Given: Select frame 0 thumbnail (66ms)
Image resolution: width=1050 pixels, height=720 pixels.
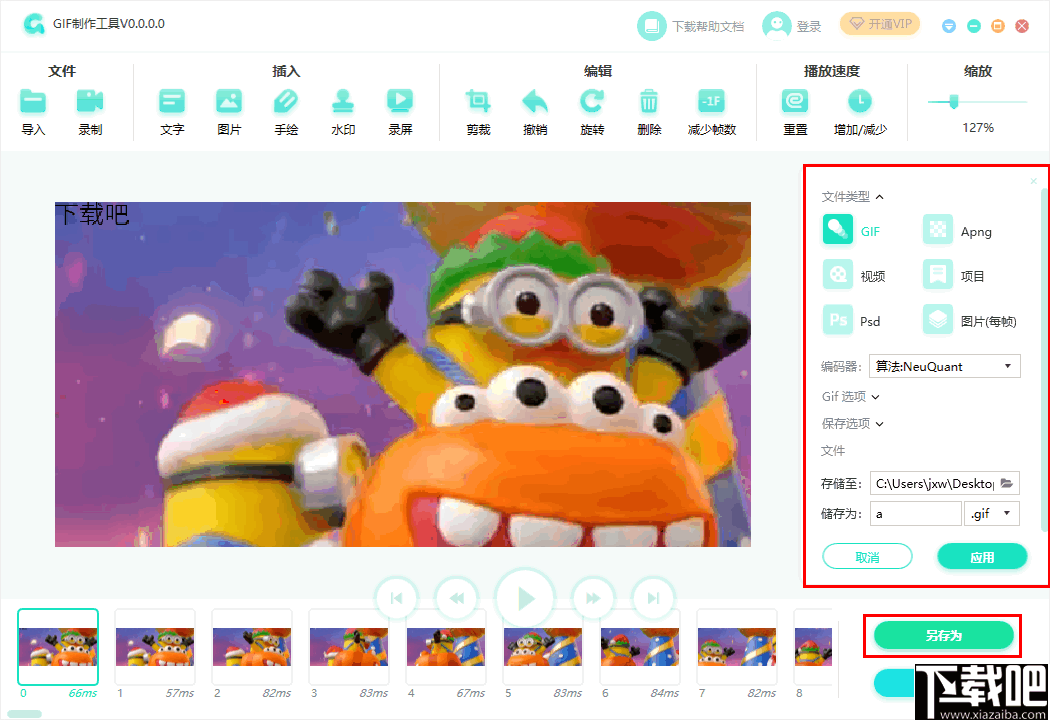Looking at the screenshot, I should 58,646.
